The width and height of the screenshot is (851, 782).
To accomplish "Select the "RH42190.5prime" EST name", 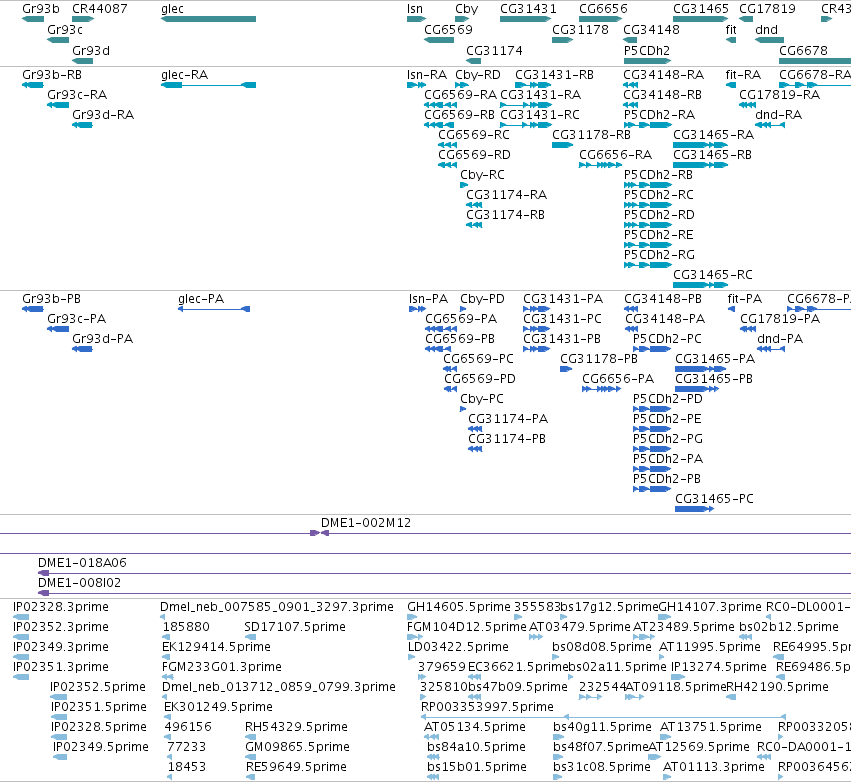I will (x=777, y=686).
